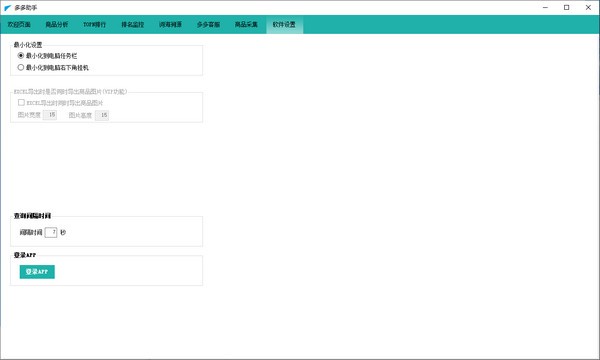Viewport: 600px width, 360px height.
Task: Switch to the 多多客服 tab
Action: [x=208, y=24]
